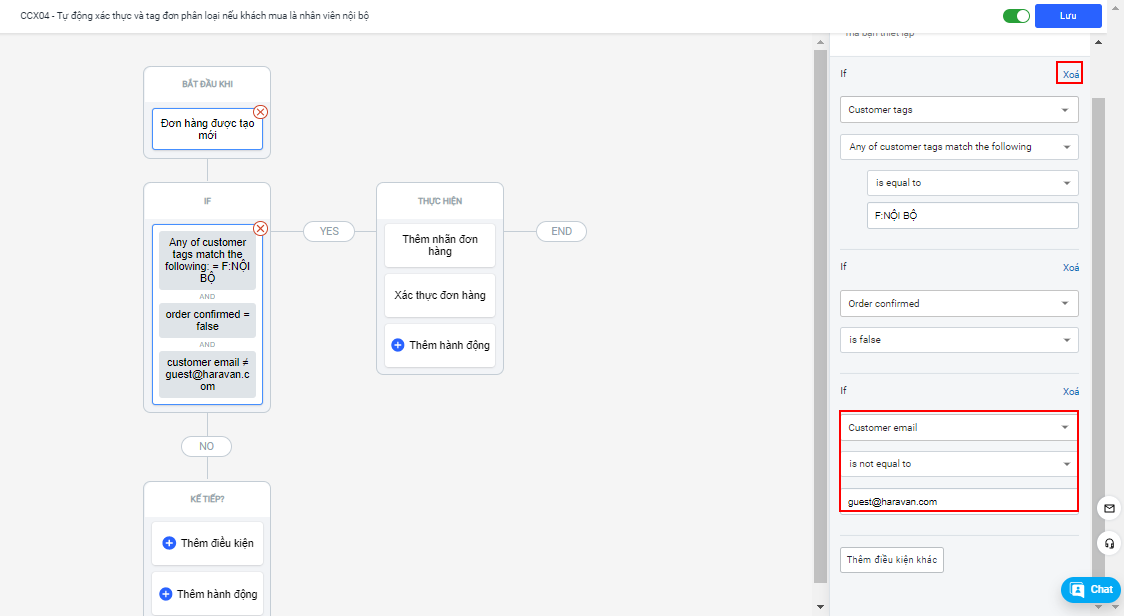The width and height of the screenshot is (1124, 616).
Task: Select the 'Thêm nhãn đơn hàng' action
Action: (440, 246)
